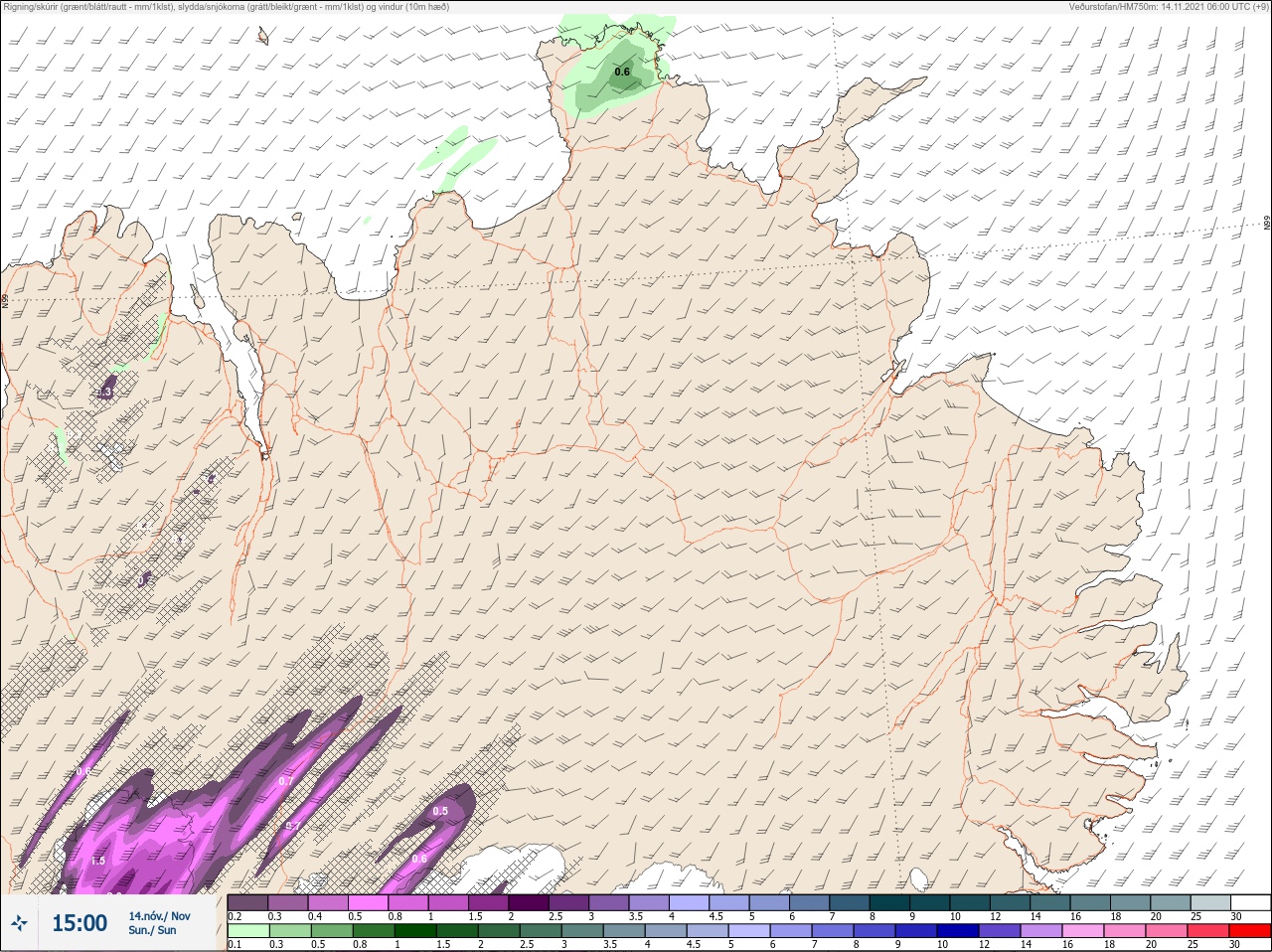Select the top legend swatch between 0.2 and 0.3

click(247, 902)
